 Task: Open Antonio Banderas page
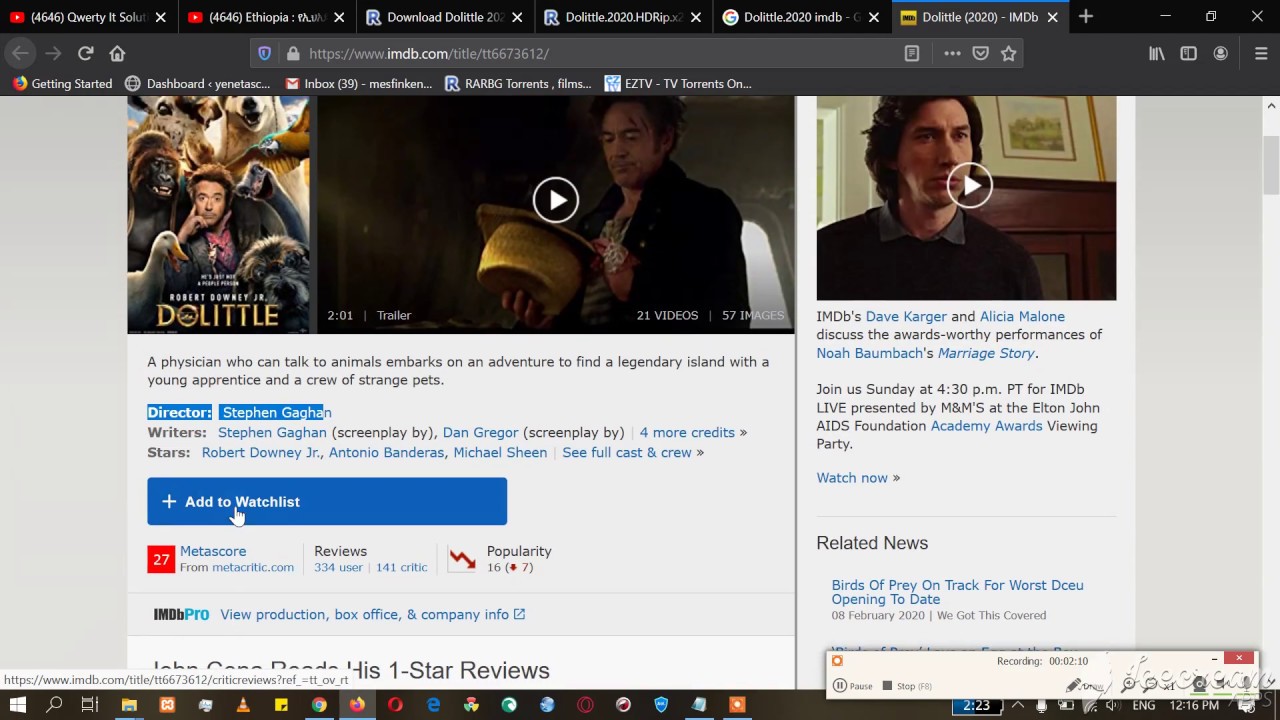coord(386,453)
